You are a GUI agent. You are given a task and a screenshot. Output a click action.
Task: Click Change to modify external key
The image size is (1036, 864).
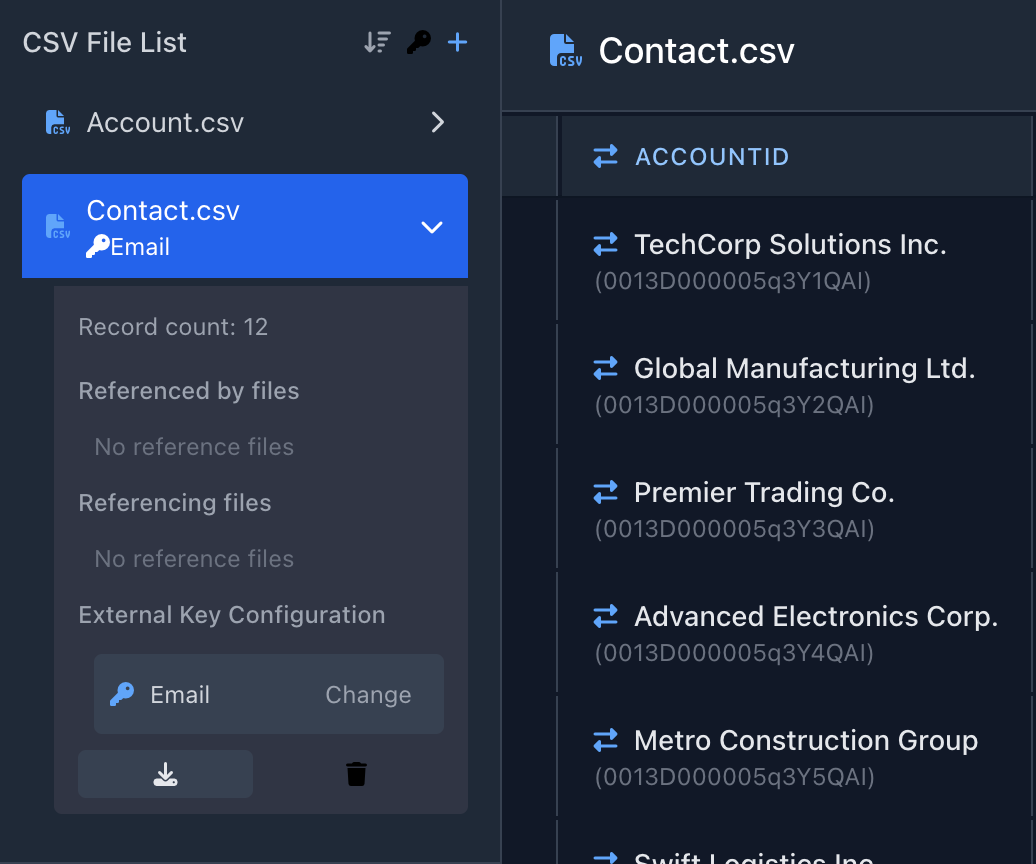(x=368, y=695)
